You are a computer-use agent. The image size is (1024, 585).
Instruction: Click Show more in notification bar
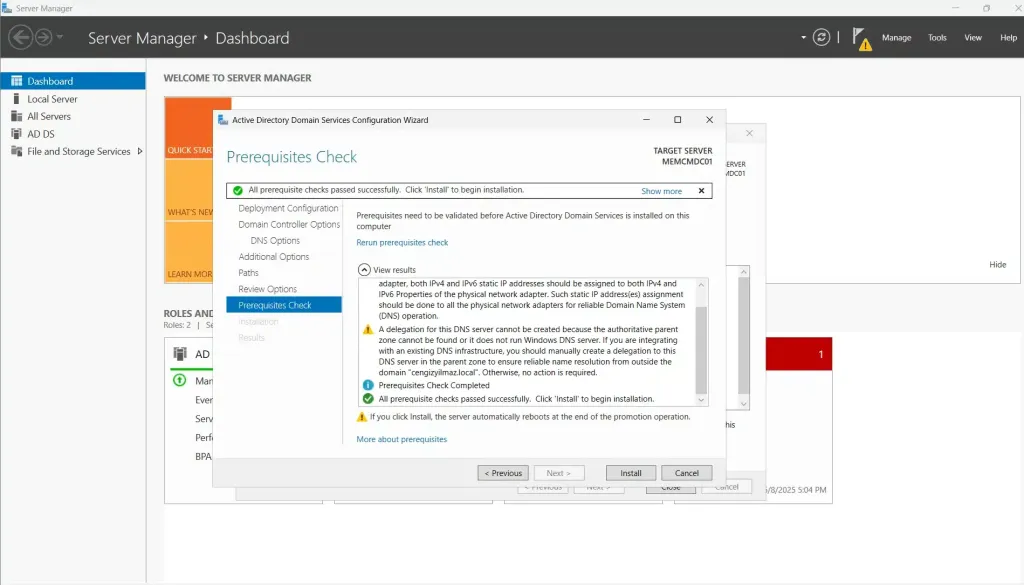(x=661, y=191)
